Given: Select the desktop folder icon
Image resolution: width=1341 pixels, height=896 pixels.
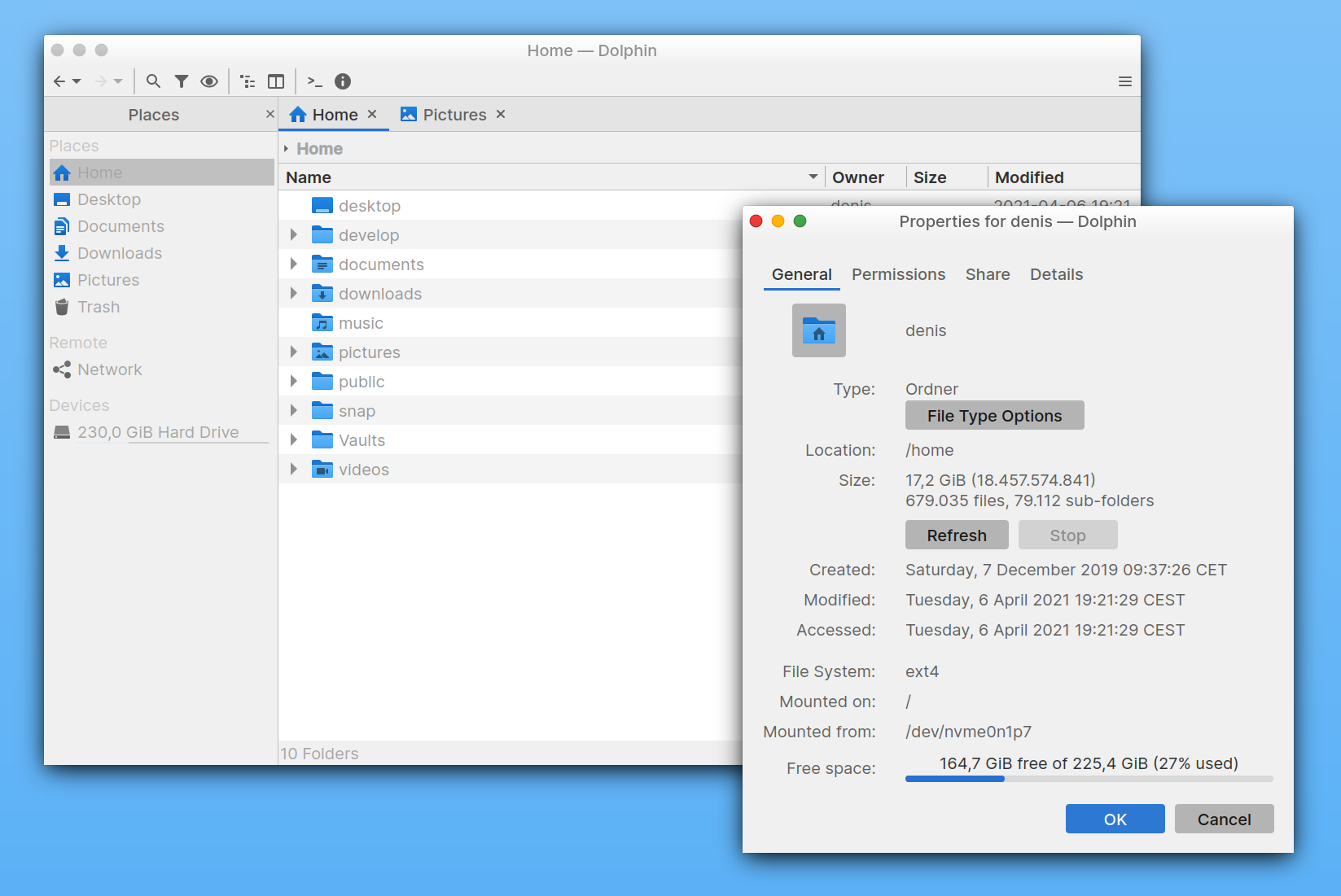Looking at the screenshot, I should click(322, 206).
